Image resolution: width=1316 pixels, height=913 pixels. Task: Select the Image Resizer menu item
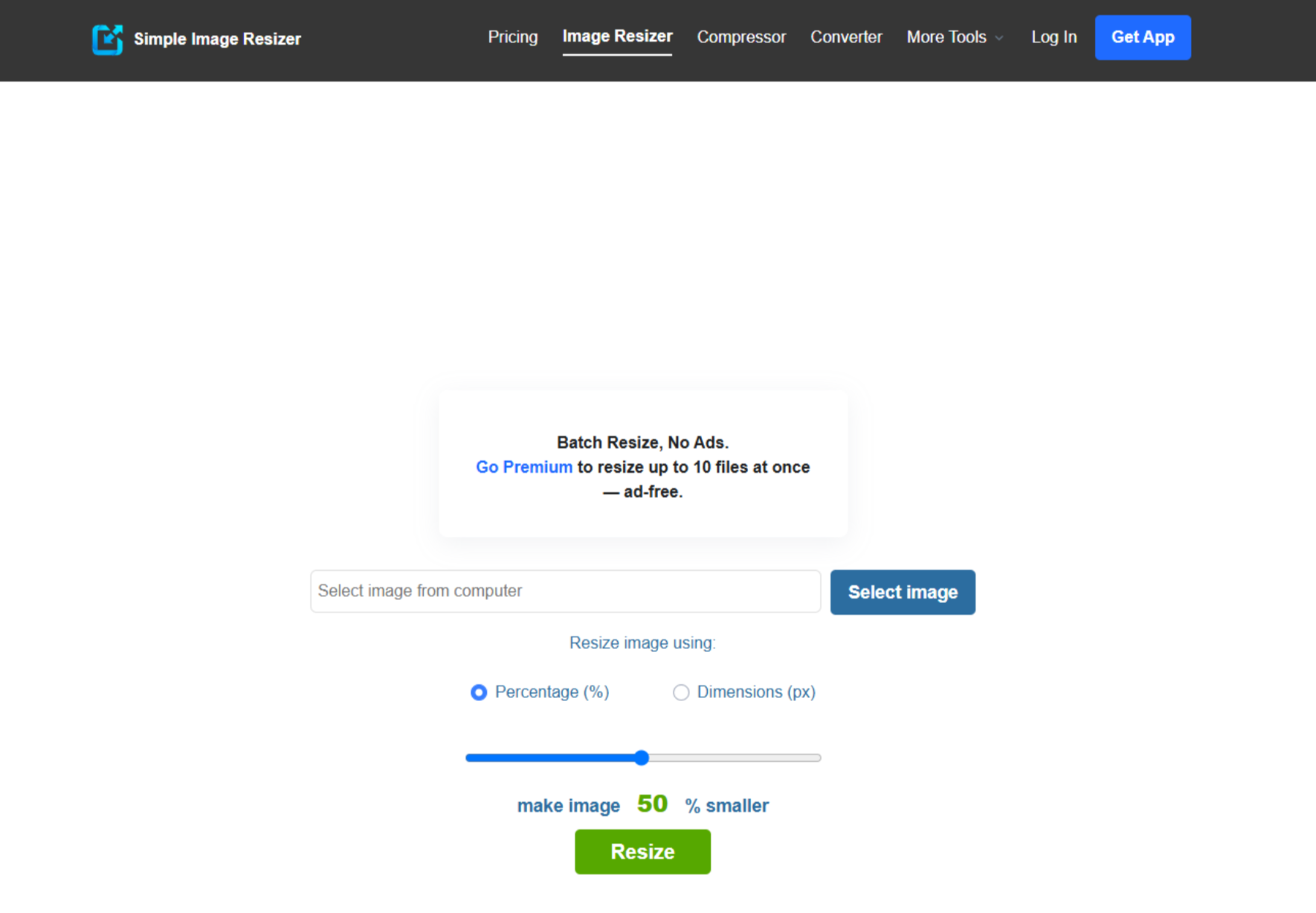click(617, 35)
